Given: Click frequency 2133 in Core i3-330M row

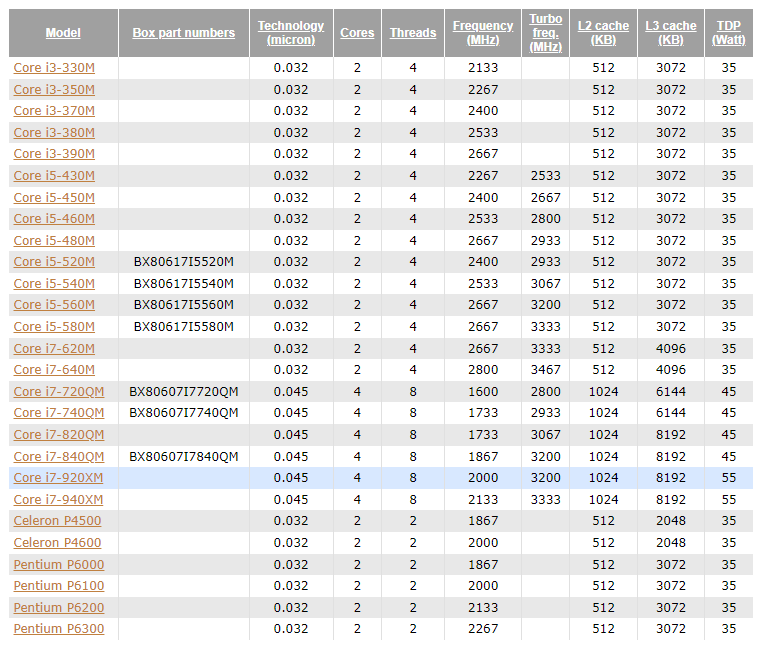Looking at the screenshot, I should click(483, 68).
